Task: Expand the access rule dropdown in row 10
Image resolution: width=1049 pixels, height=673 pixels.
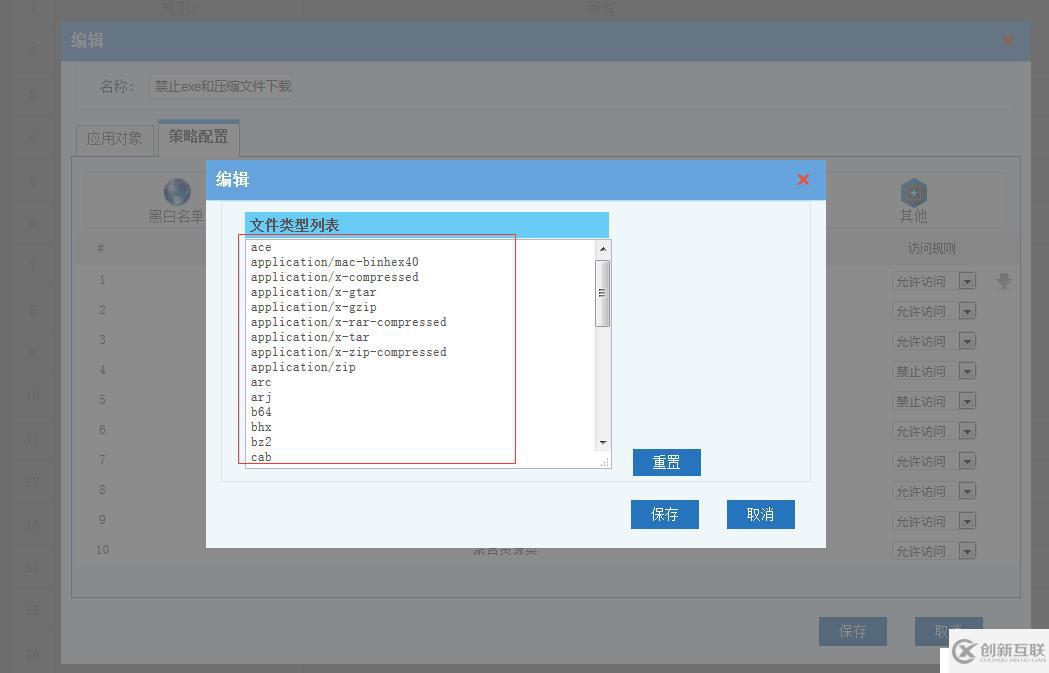Action: click(x=966, y=551)
